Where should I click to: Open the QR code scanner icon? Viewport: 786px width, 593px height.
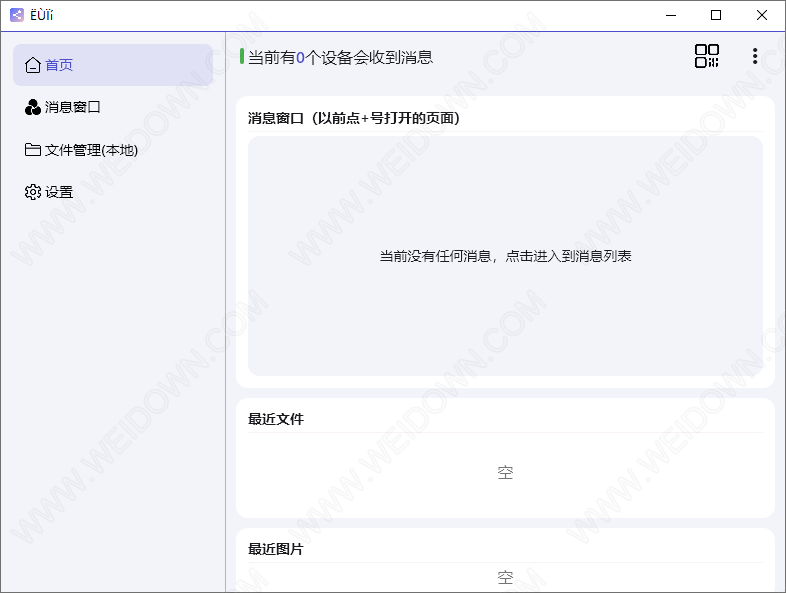[x=707, y=56]
